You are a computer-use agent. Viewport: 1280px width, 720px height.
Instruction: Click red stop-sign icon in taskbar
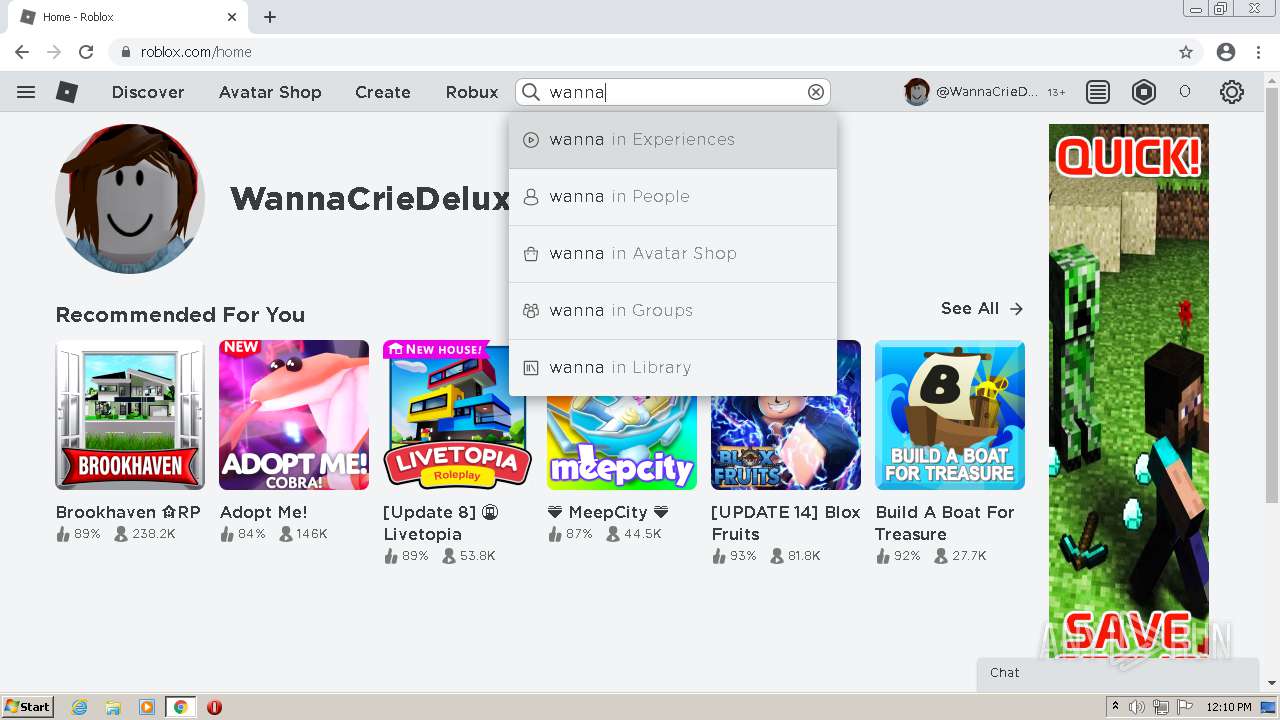pos(214,707)
